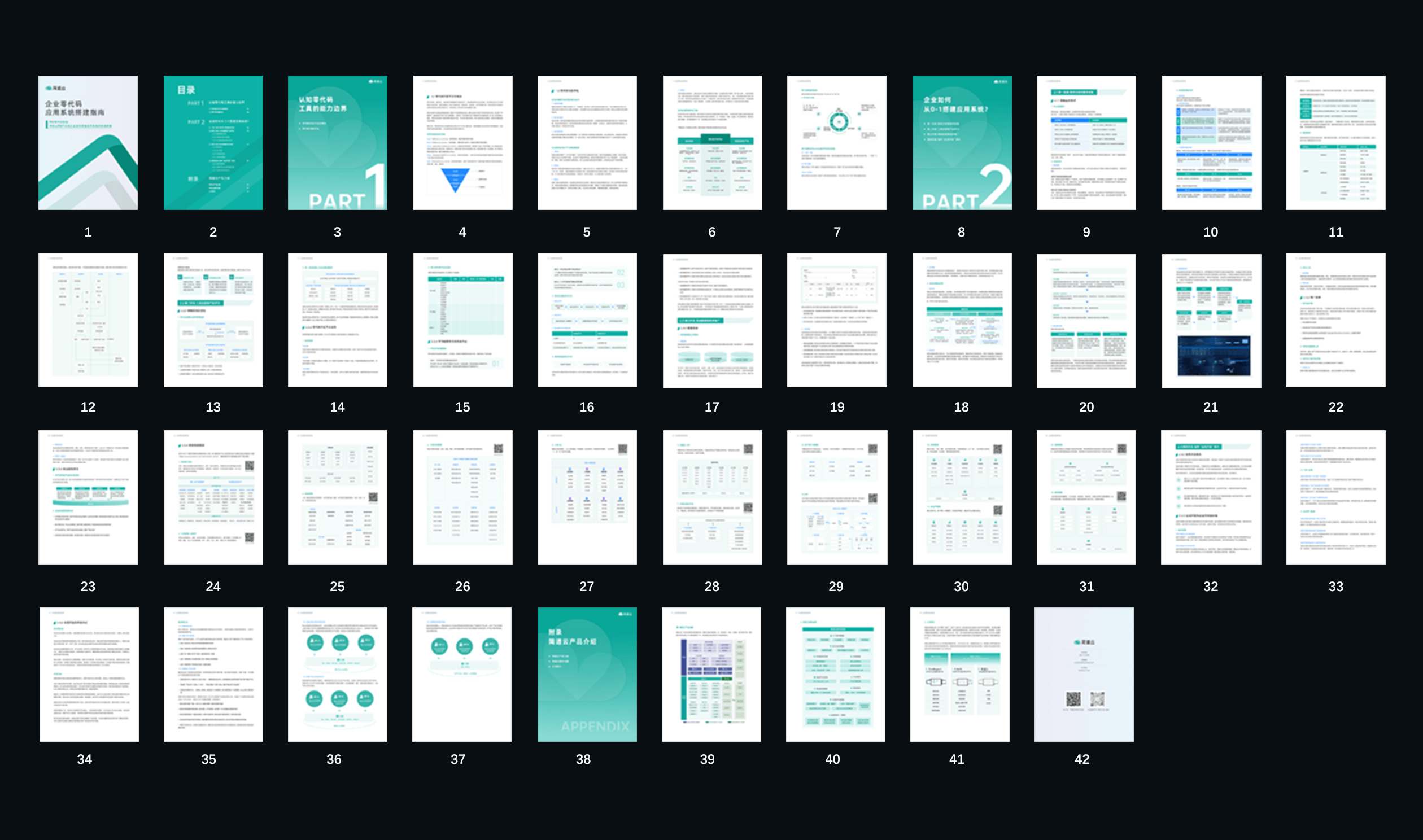Select PART 2 divider page 8
This screenshot has height=840, width=1423.
962,143
